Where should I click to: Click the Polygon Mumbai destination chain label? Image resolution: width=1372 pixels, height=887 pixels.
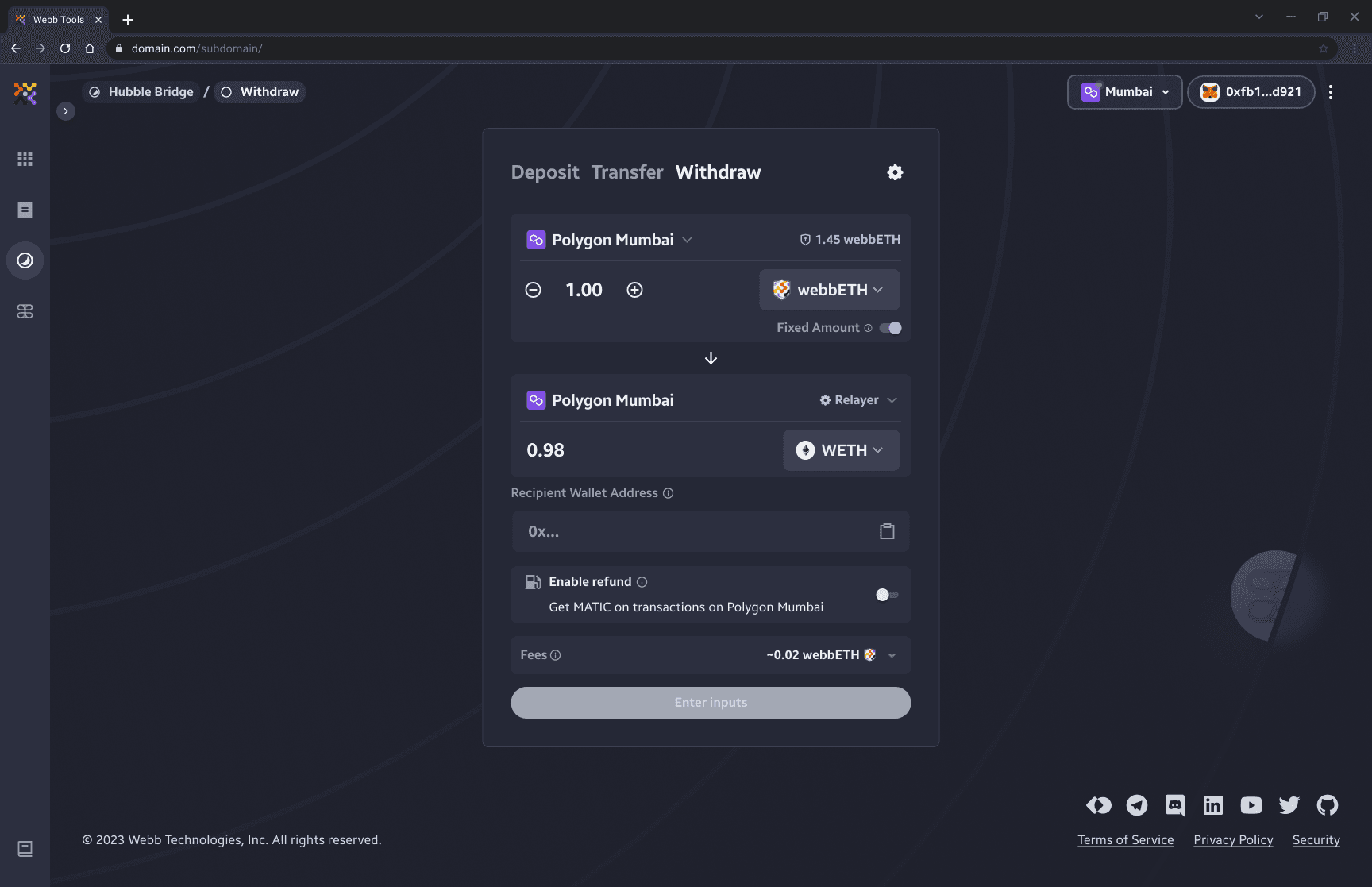point(613,400)
